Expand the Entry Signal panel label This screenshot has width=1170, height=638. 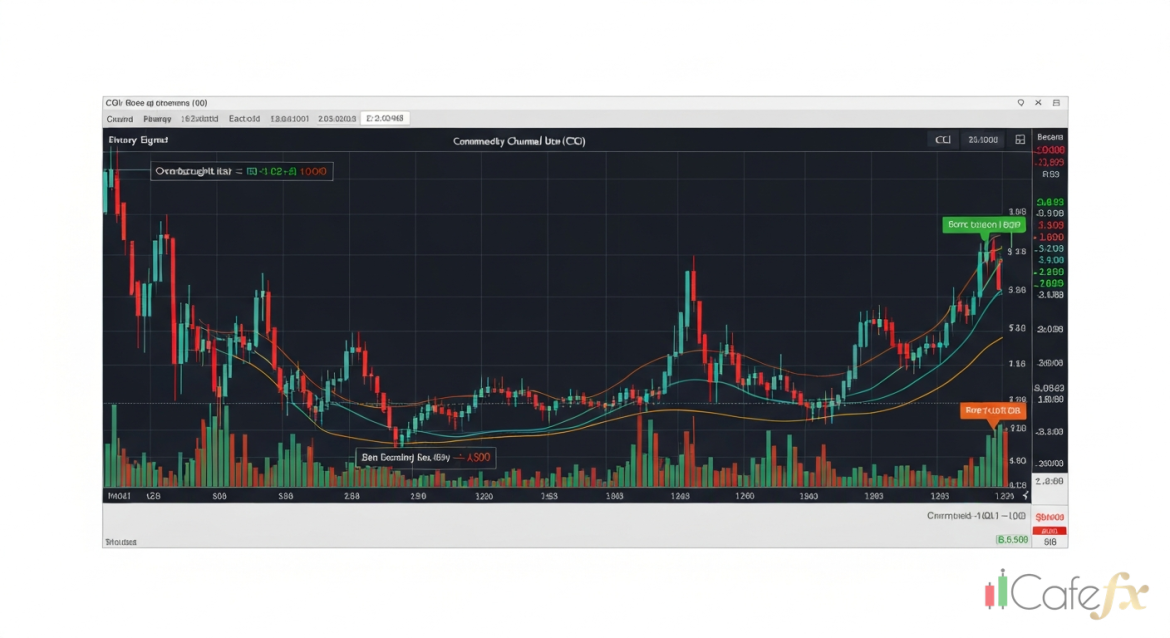(138, 140)
